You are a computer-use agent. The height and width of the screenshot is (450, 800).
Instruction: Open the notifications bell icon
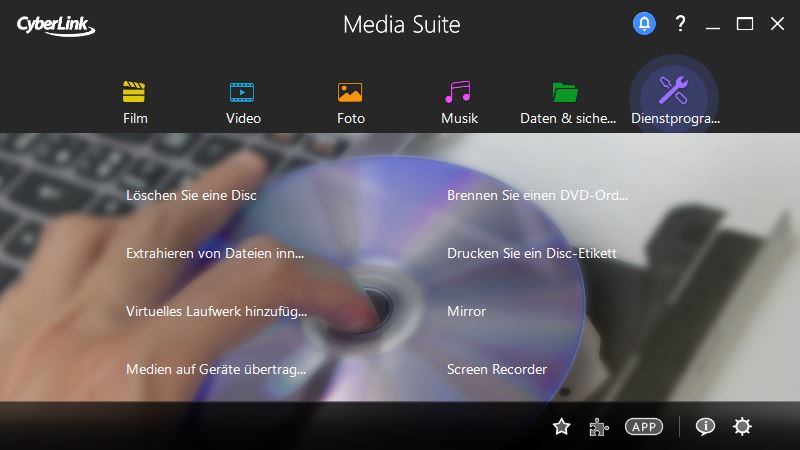point(644,24)
